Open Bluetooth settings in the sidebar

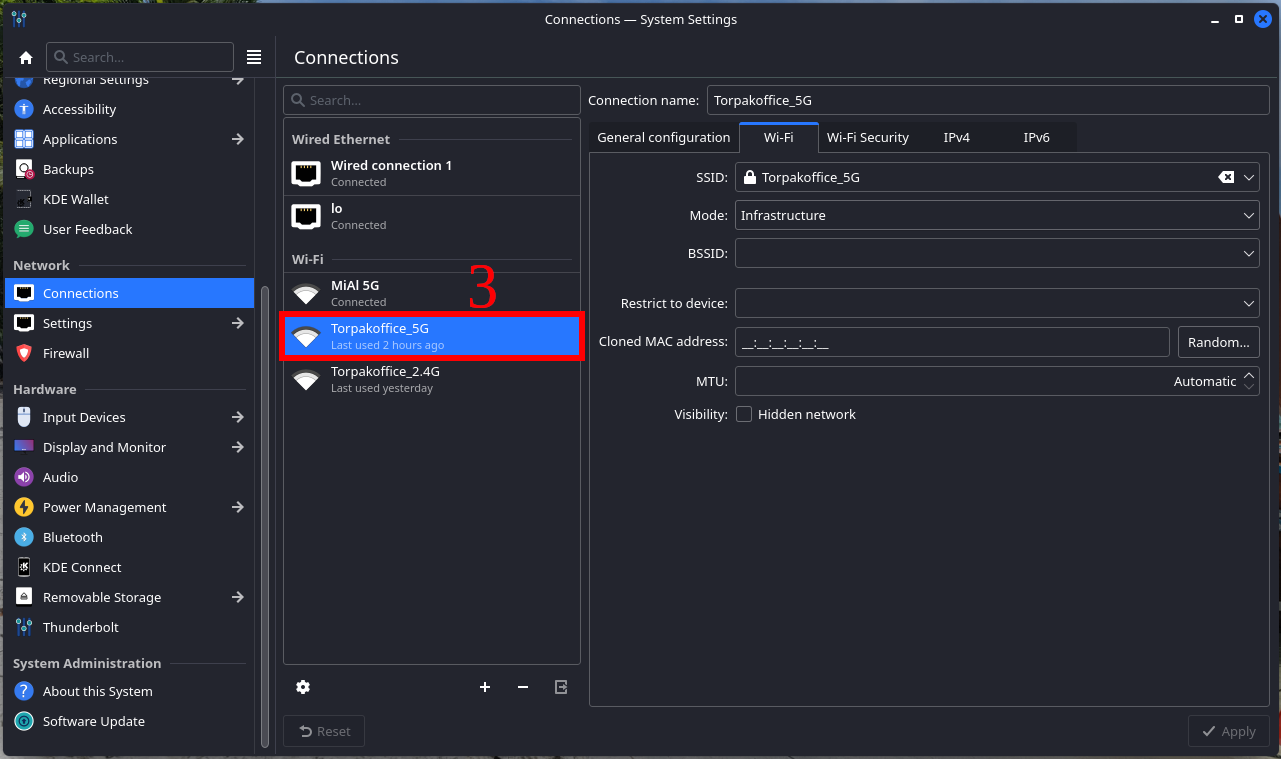(x=72, y=537)
